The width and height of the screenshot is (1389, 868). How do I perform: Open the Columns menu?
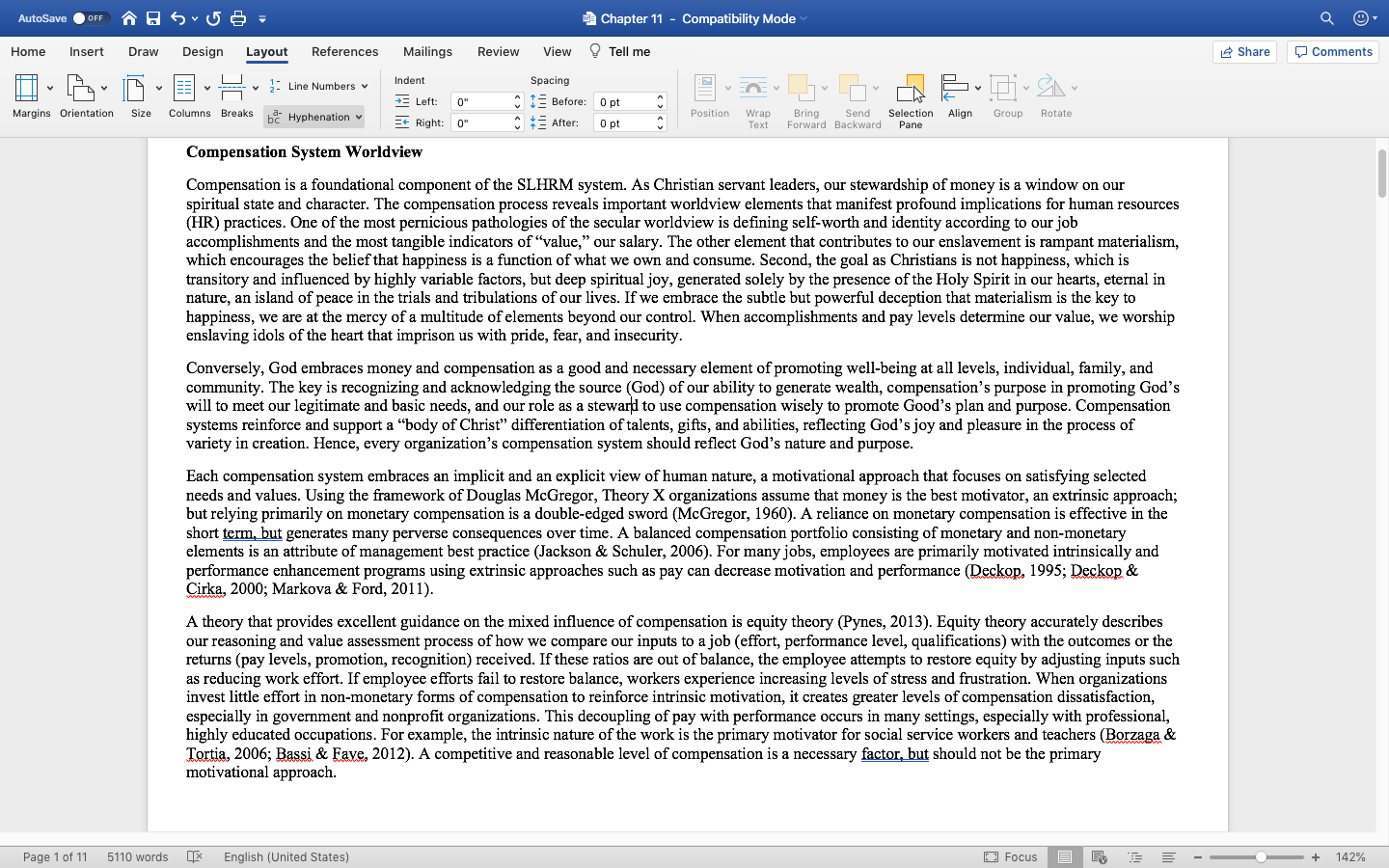tap(190, 96)
